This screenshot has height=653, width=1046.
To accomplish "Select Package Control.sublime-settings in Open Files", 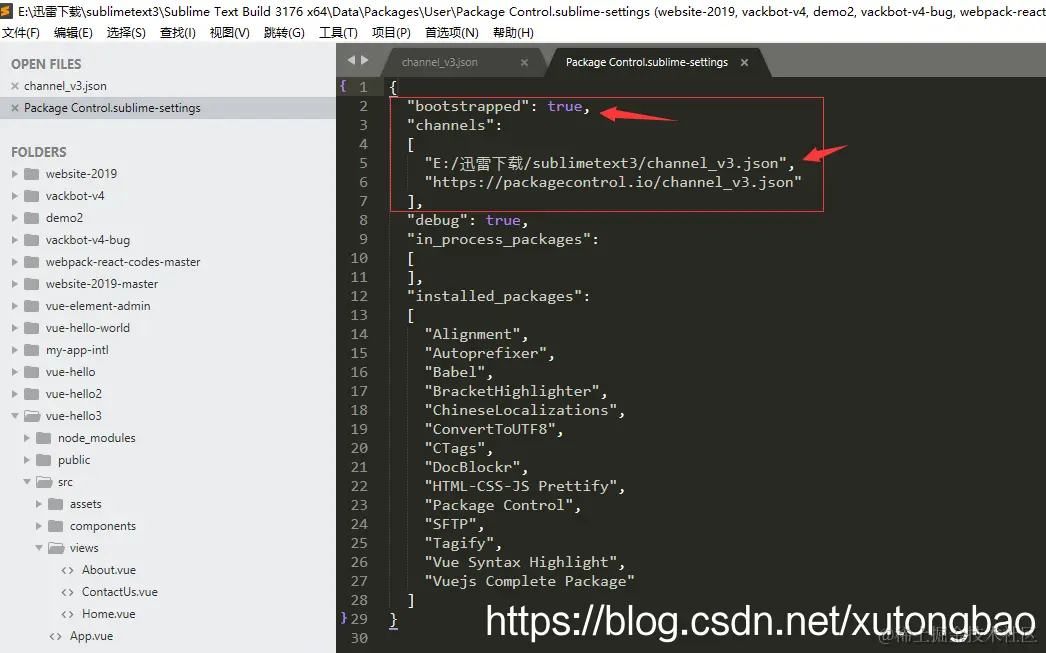I will (x=112, y=108).
